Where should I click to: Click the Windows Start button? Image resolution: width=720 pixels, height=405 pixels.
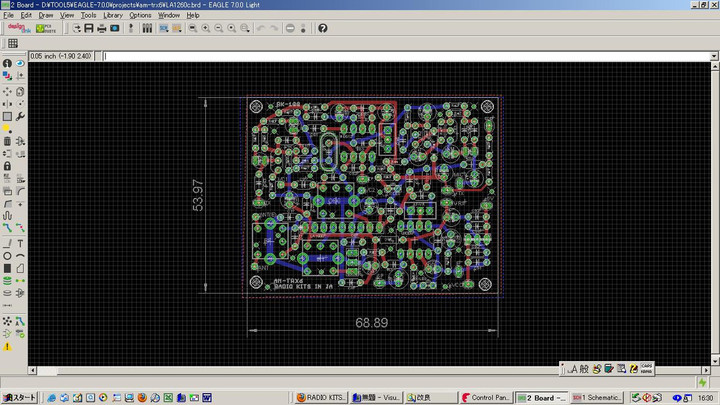pyautogui.click(x=19, y=397)
